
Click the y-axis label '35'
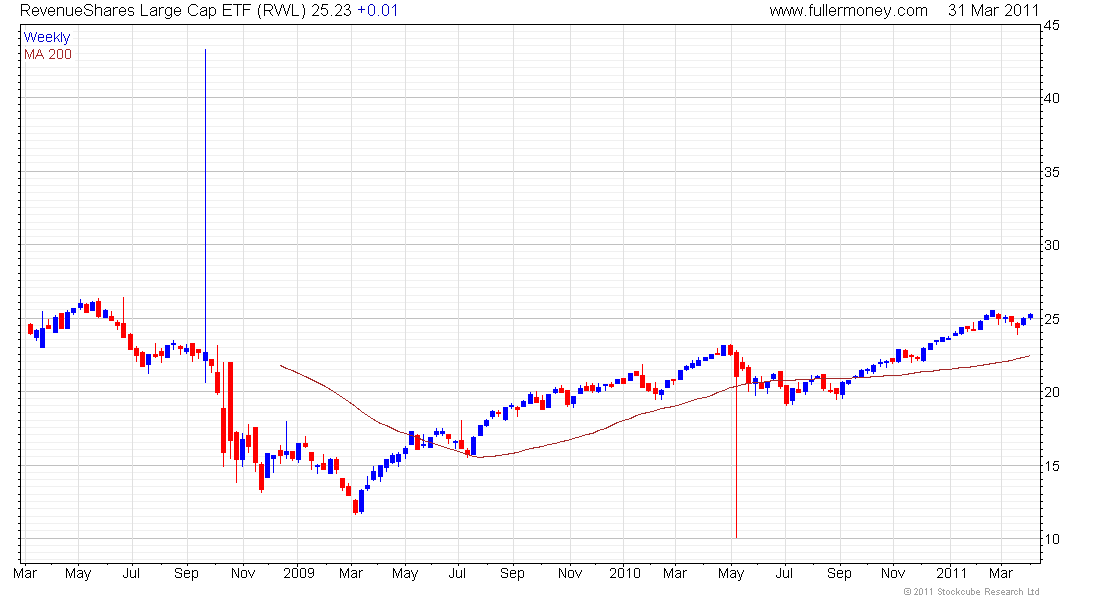click(x=1051, y=172)
